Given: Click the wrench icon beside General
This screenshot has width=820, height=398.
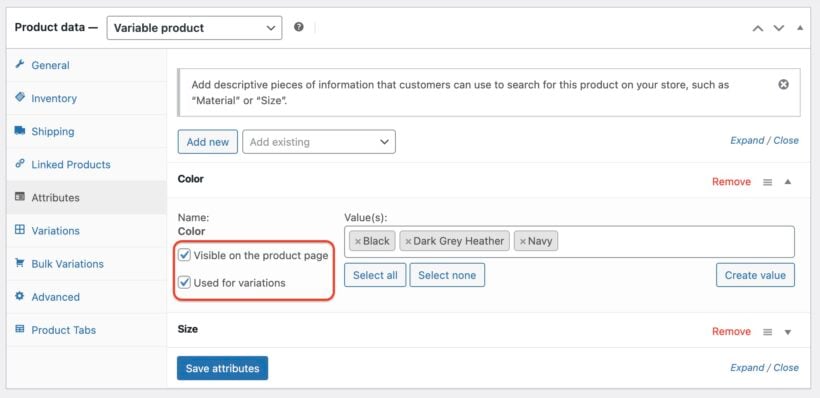Looking at the screenshot, I should (20, 64).
